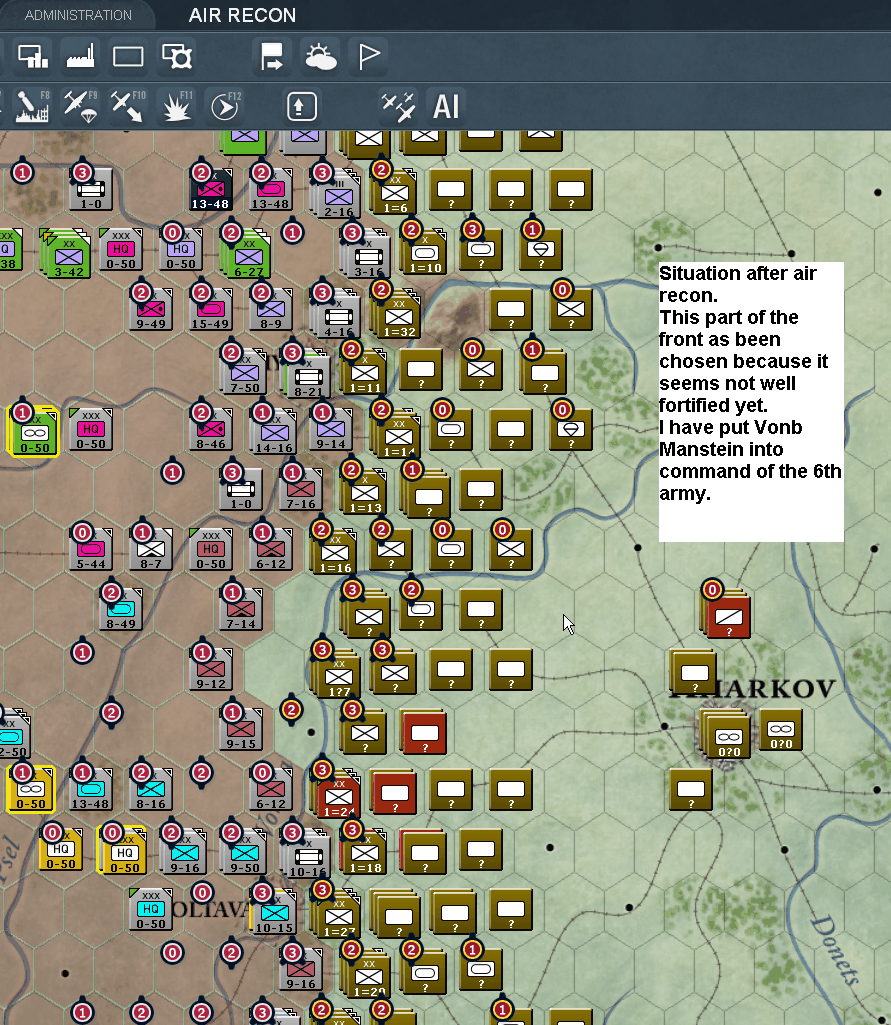Click the flag with arrow icon
Viewport: 891px width, 1025px height.
click(272, 56)
